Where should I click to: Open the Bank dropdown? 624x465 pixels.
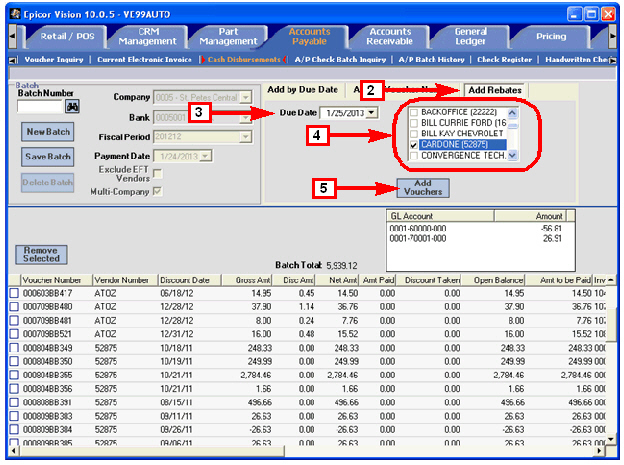pyautogui.click(x=246, y=117)
